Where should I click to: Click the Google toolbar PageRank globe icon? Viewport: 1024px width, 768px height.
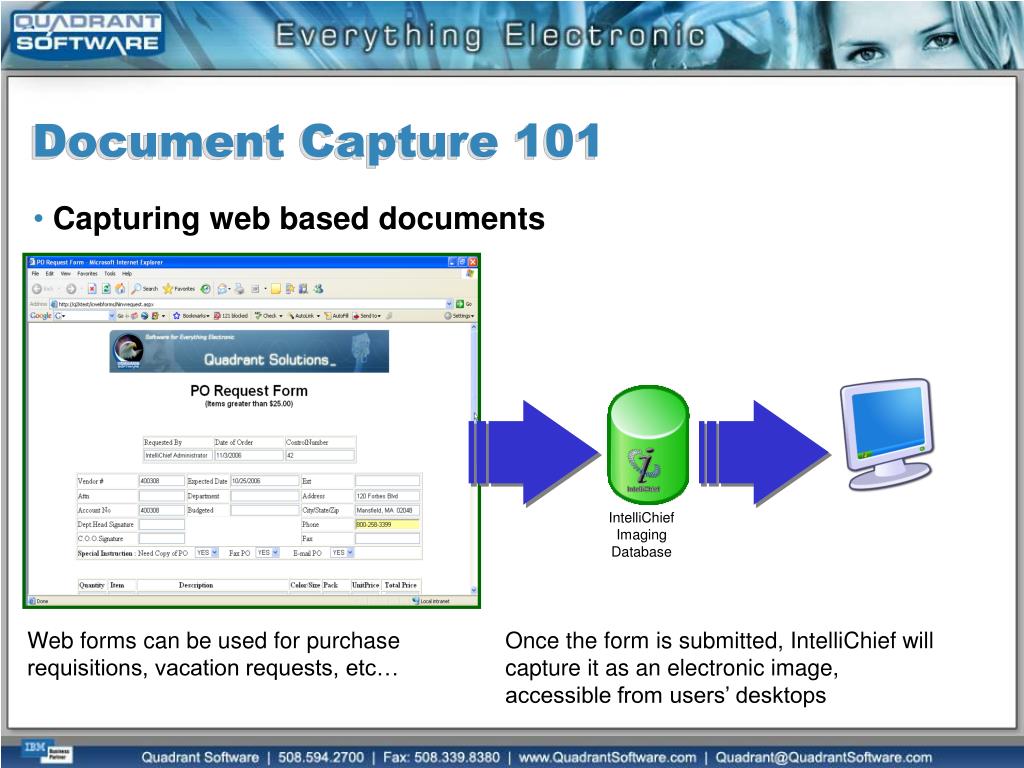point(145,316)
